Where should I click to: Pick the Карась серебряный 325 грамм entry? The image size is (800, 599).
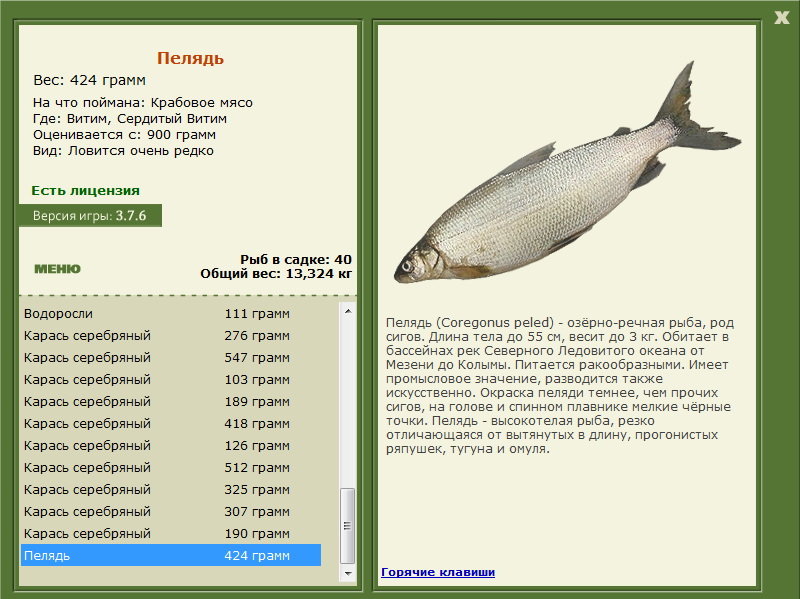tap(171, 489)
